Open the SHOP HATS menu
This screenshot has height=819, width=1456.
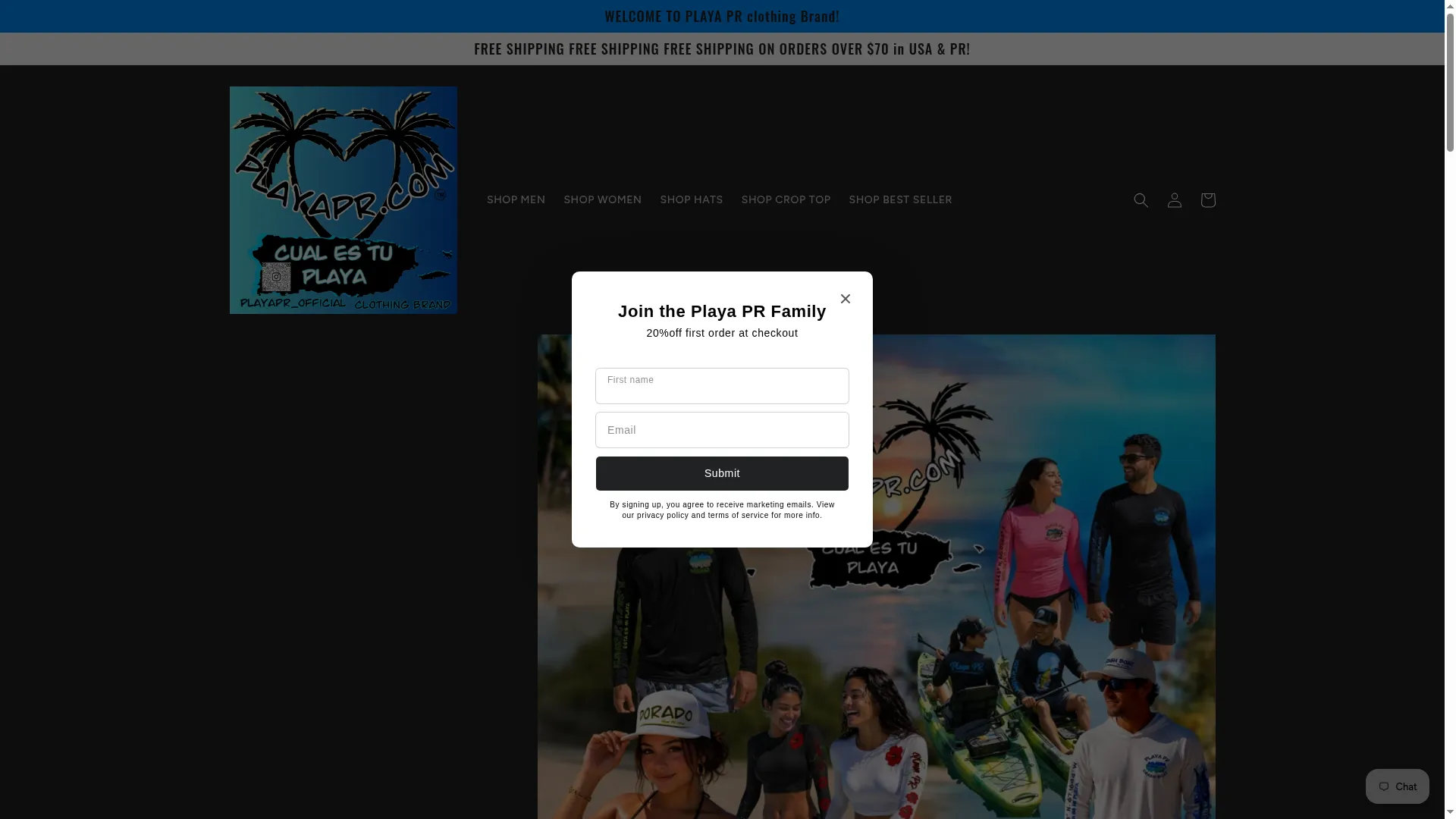point(691,200)
